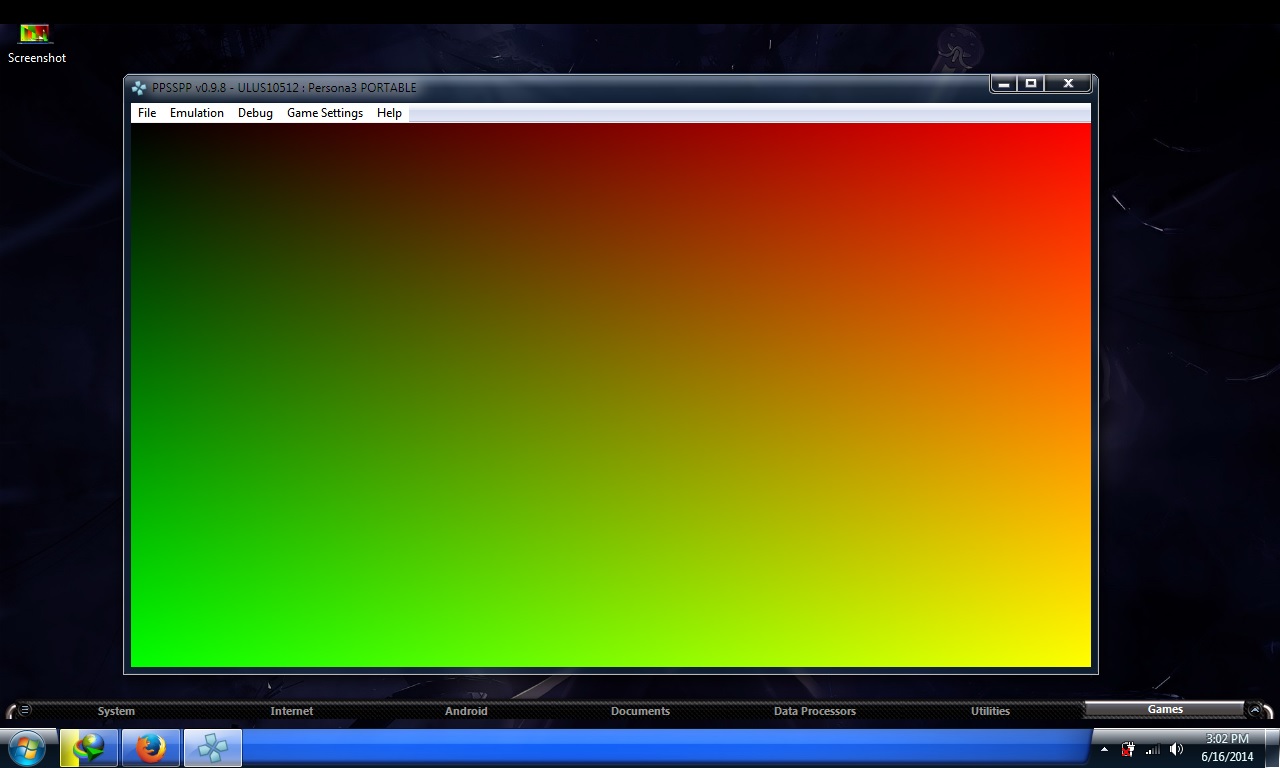This screenshot has height=768, width=1280.
Task: Maximize the PPSSPP window
Action: pyautogui.click(x=1031, y=84)
